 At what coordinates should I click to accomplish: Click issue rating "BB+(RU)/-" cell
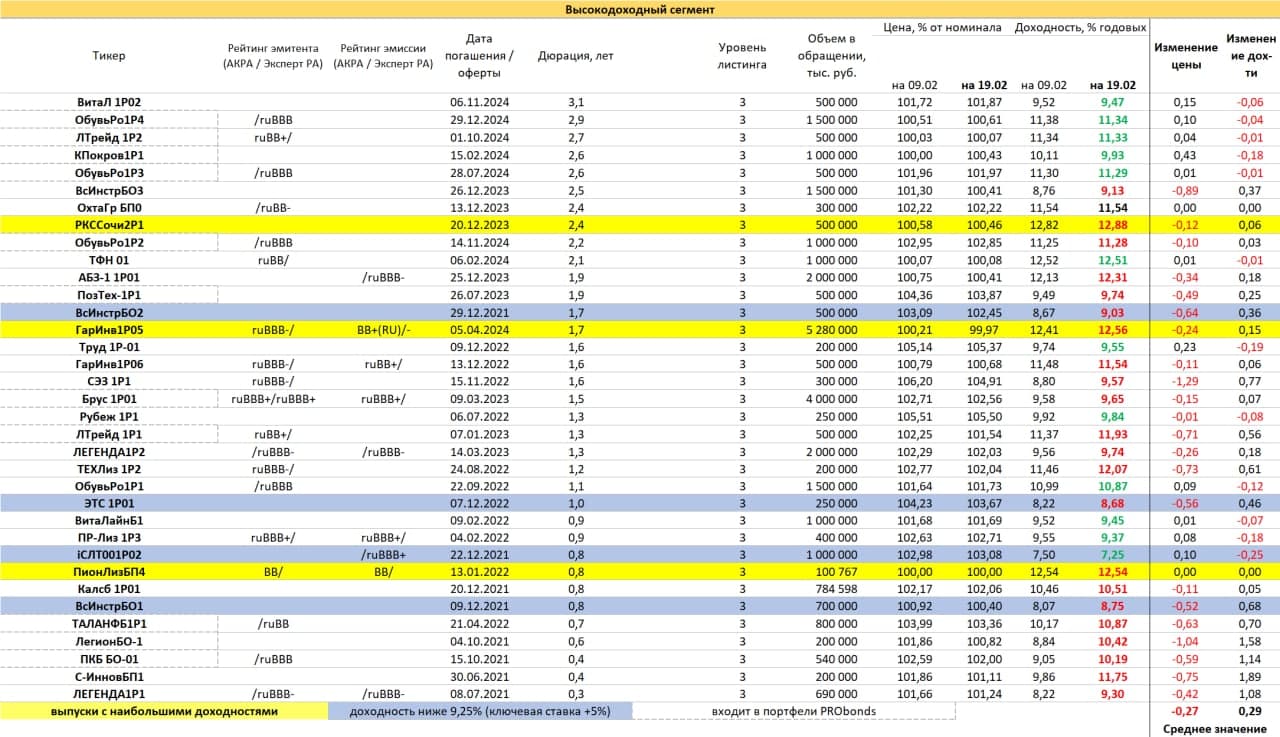click(x=384, y=329)
